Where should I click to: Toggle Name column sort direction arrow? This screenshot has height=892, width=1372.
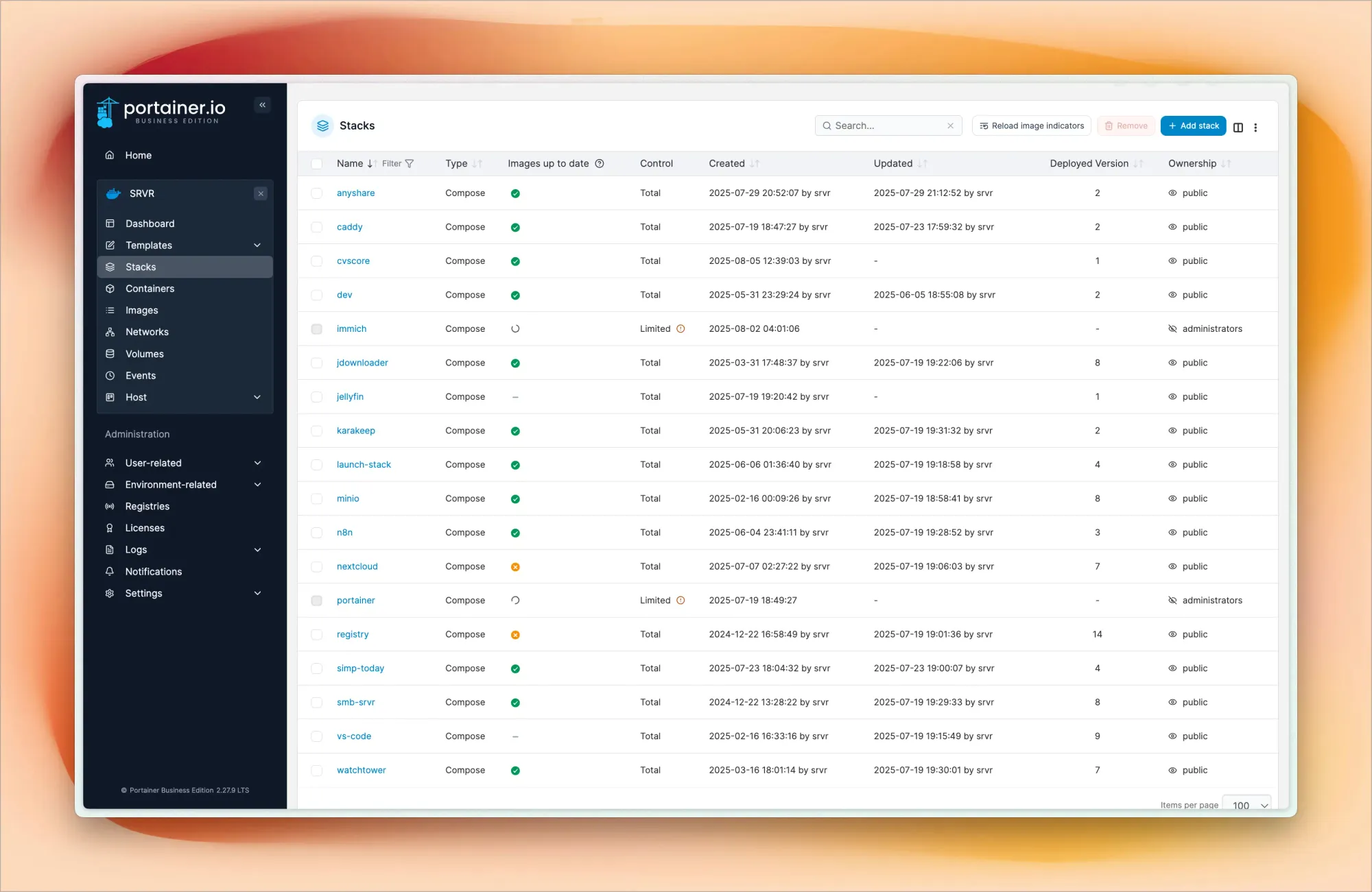click(371, 163)
